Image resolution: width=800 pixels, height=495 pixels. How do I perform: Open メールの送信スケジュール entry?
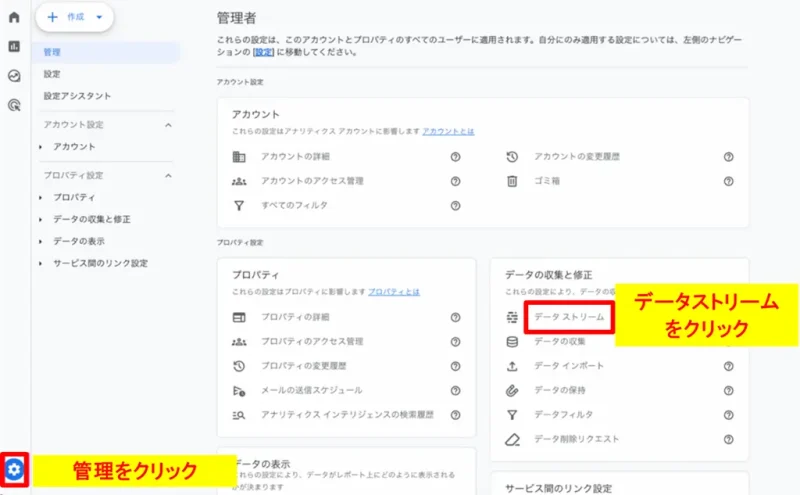click(312, 391)
